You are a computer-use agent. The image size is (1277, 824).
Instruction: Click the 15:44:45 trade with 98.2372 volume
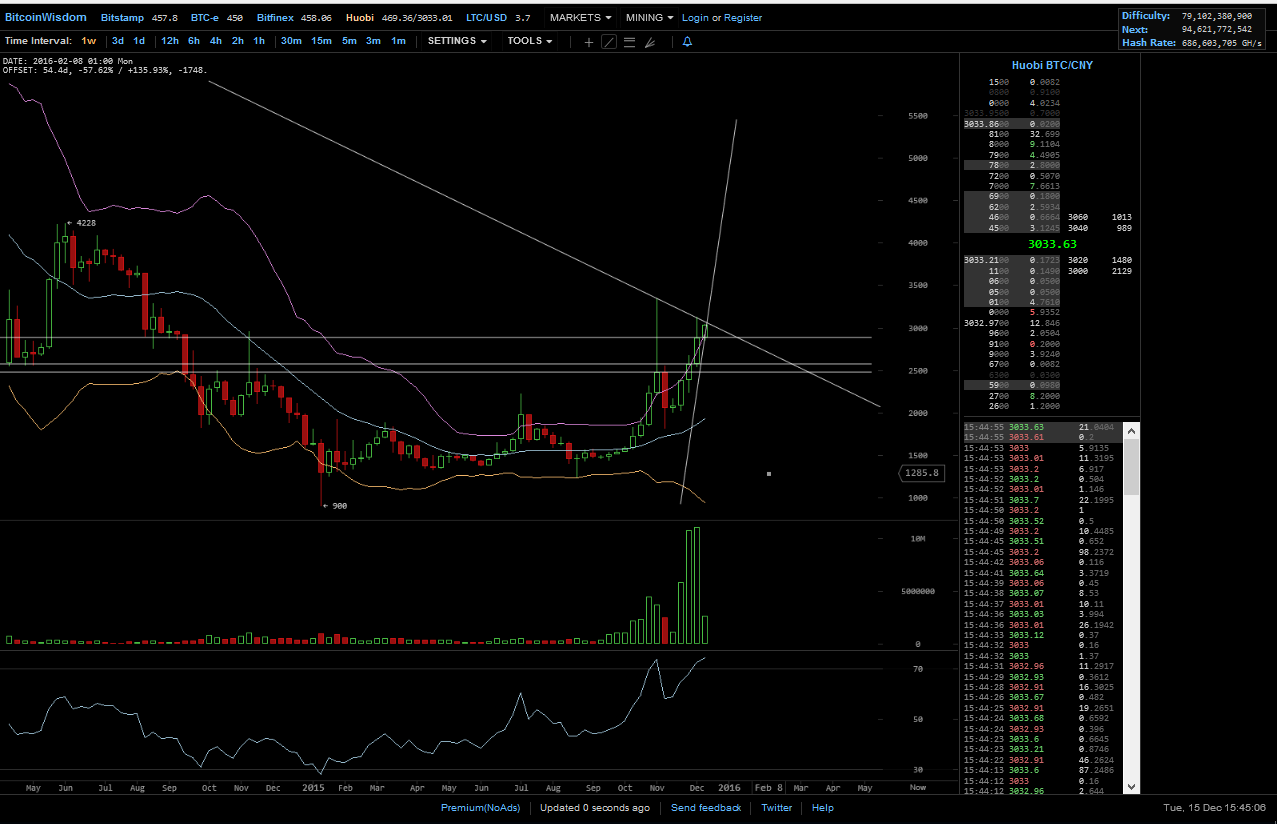[1040, 552]
